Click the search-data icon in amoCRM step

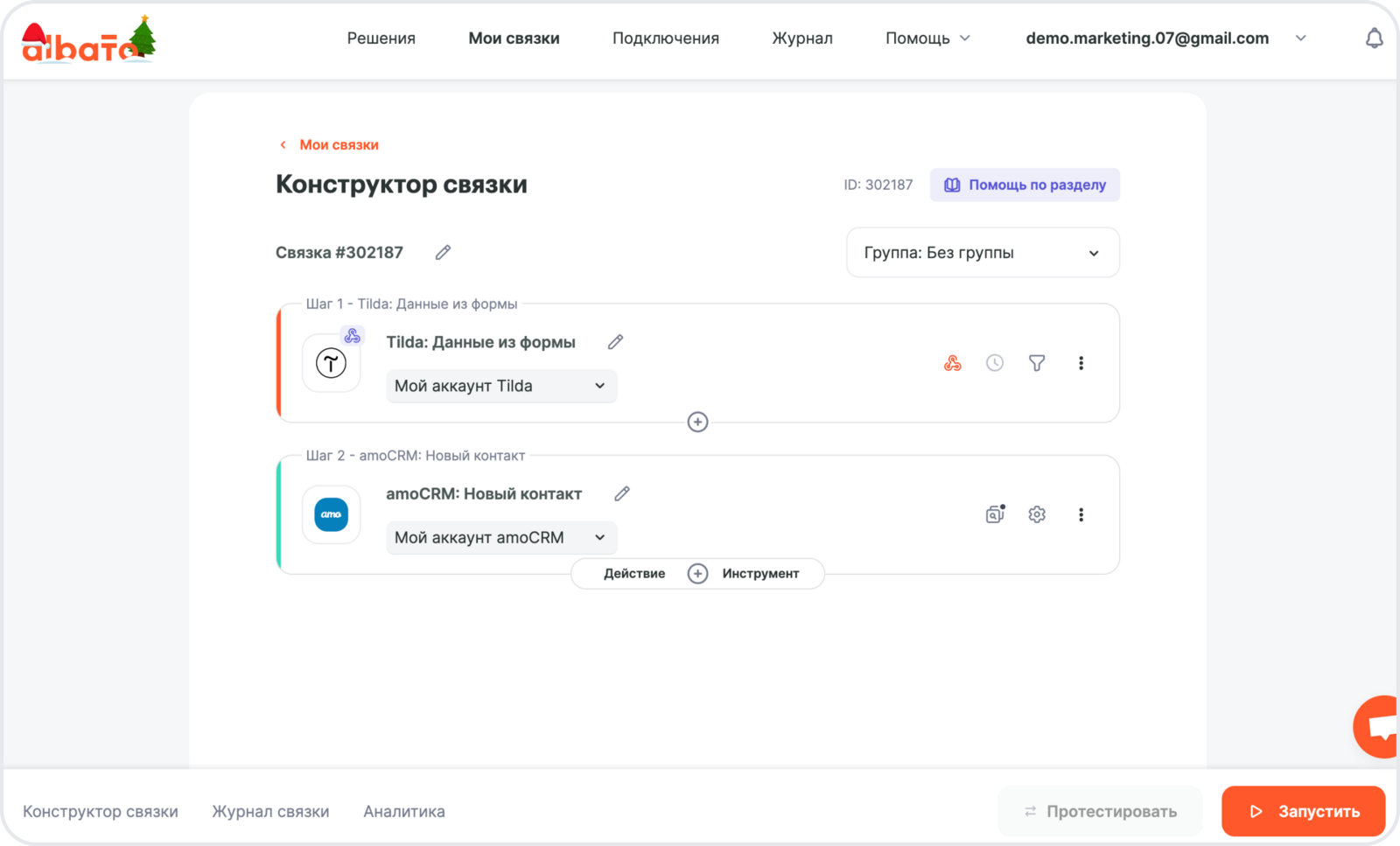[x=995, y=514]
